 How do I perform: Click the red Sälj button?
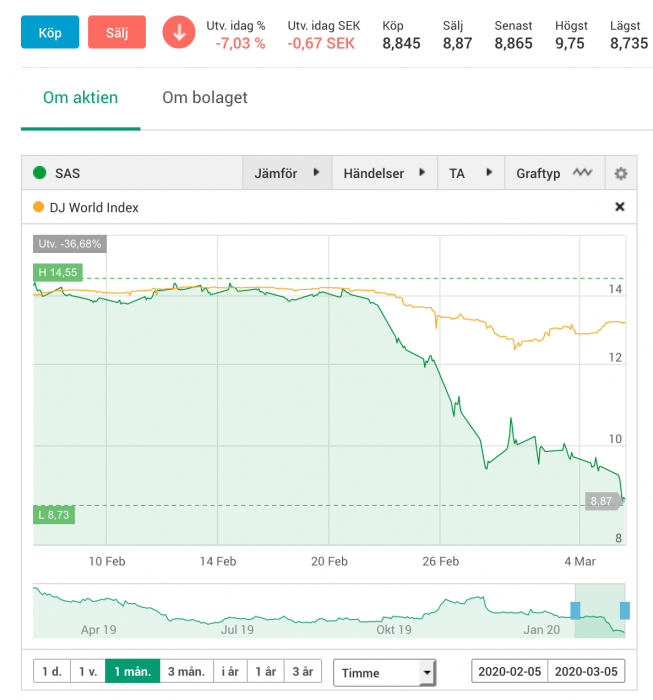[117, 32]
